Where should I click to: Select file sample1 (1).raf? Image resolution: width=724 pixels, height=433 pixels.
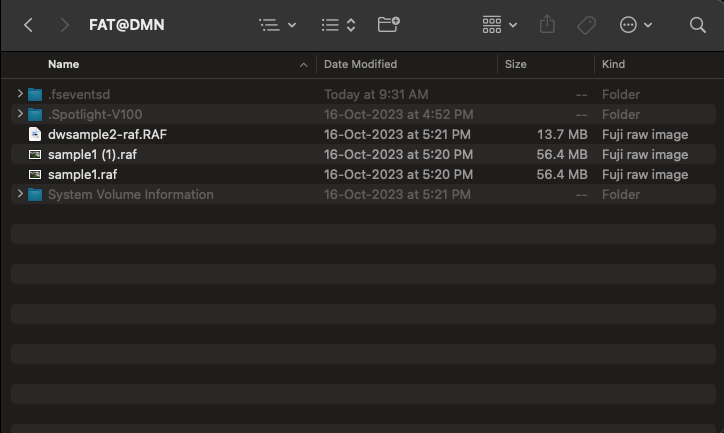click(x=92, y=155)
